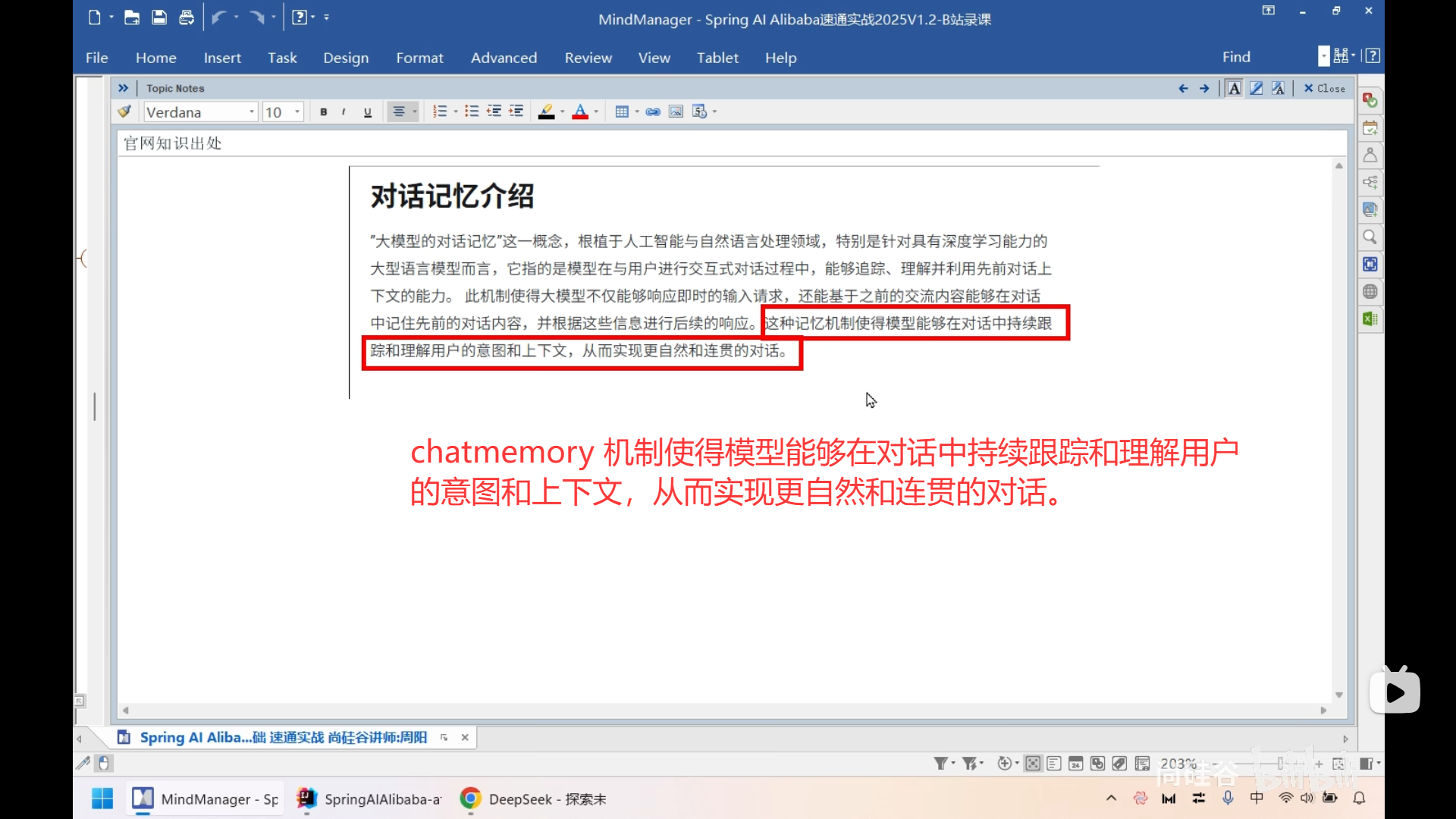Open the Format menu

click(420, 58)
